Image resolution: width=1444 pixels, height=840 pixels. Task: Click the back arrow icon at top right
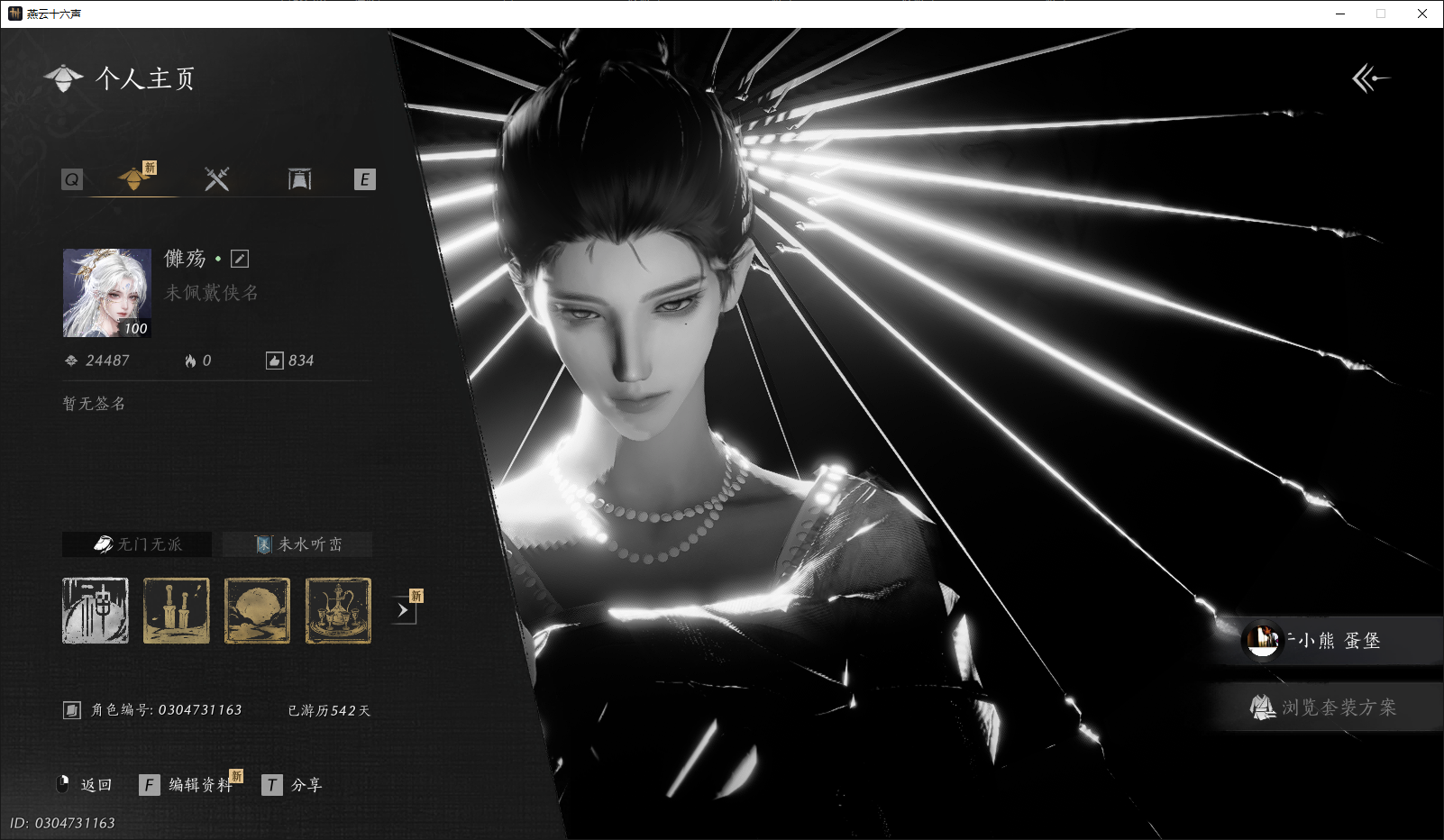[x=1370, y=78]
